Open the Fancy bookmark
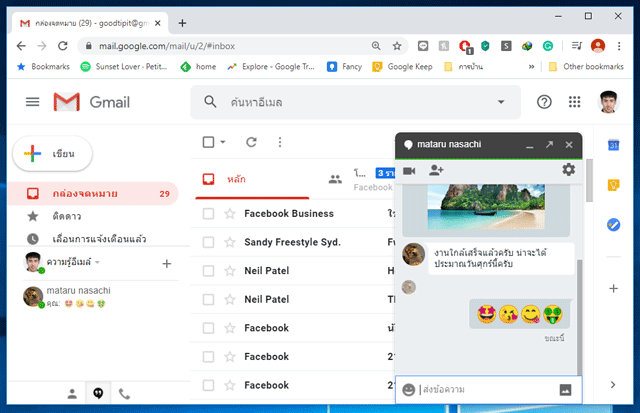 [344, 67]
